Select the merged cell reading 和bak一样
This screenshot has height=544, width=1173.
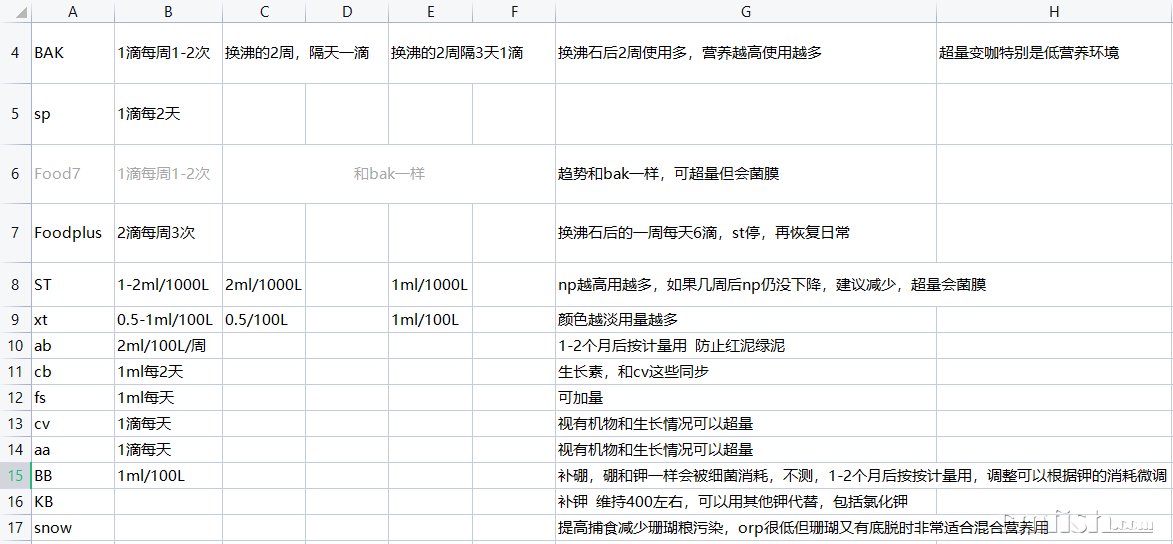point(388,174)
